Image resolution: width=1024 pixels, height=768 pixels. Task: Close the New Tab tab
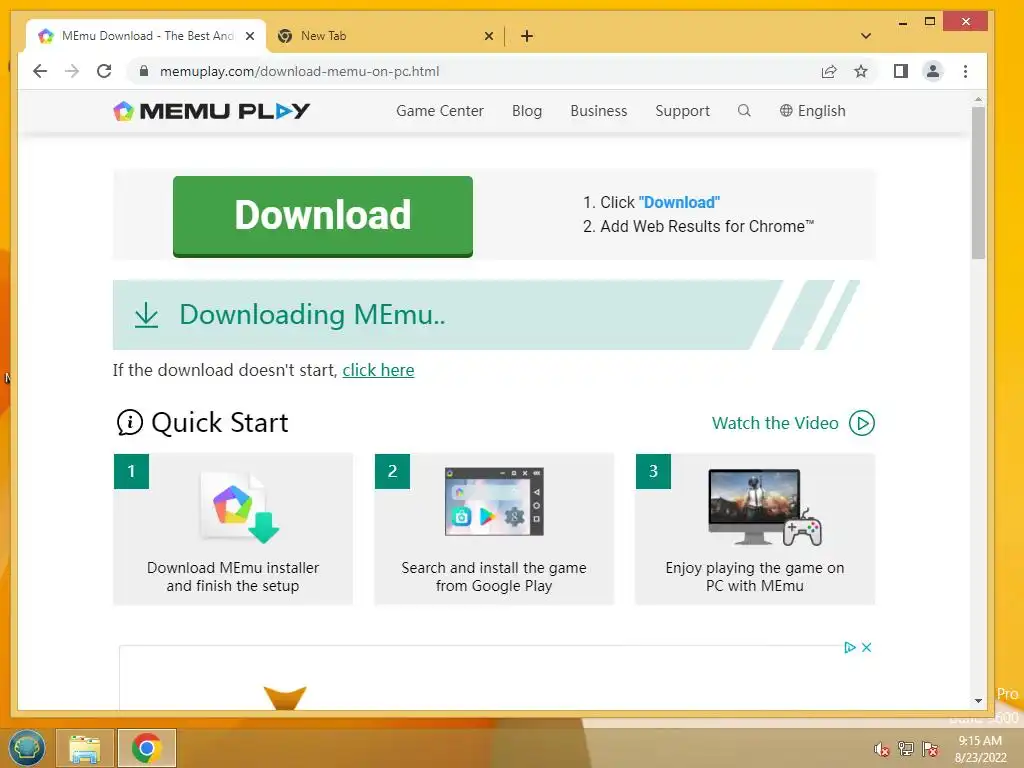488,36
